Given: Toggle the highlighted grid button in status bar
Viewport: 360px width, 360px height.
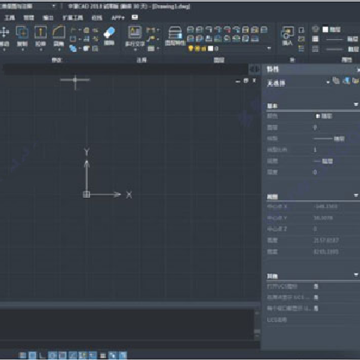Looking at the screenshot, I should [32, 355].
